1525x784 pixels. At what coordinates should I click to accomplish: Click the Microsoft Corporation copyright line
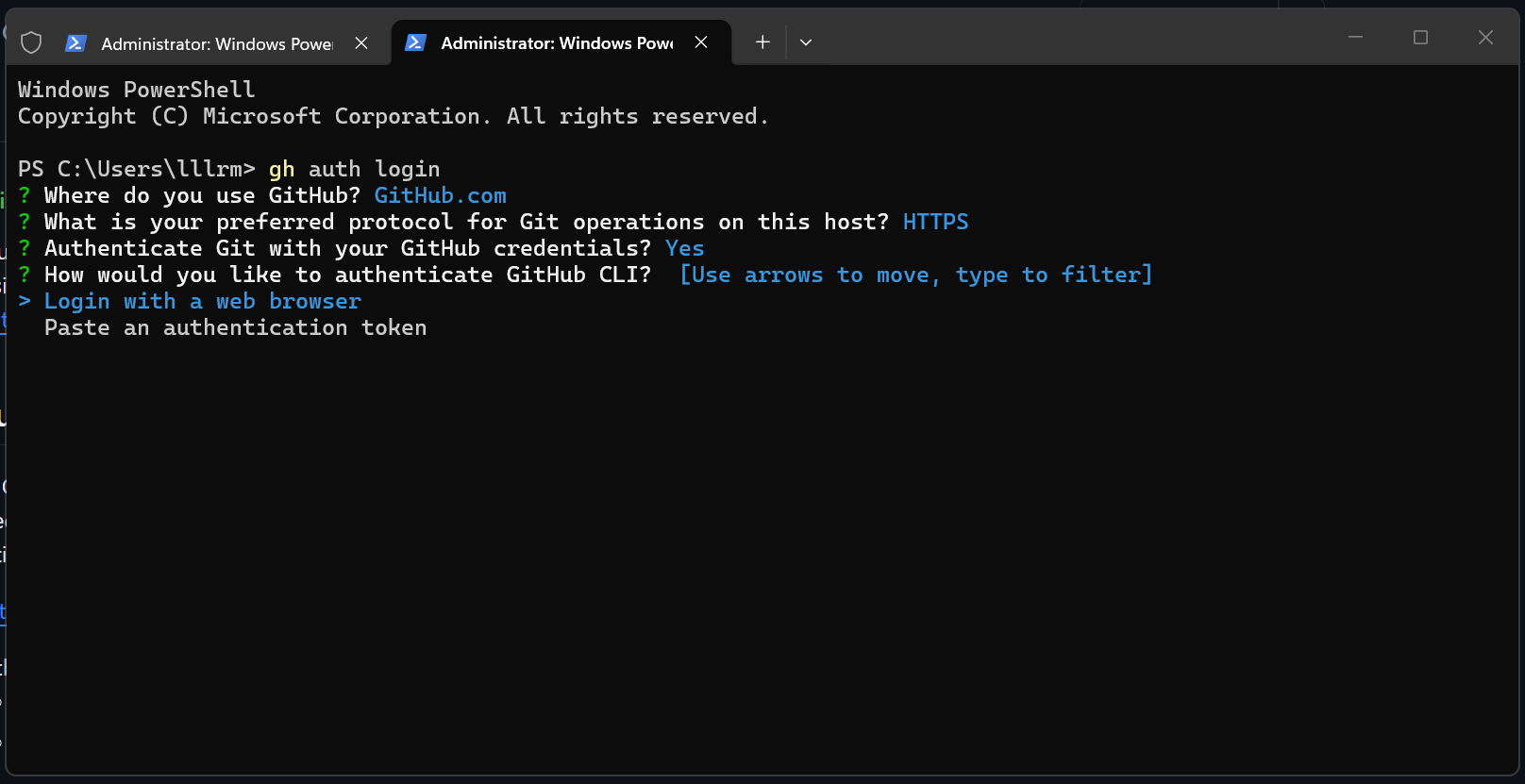394,116
